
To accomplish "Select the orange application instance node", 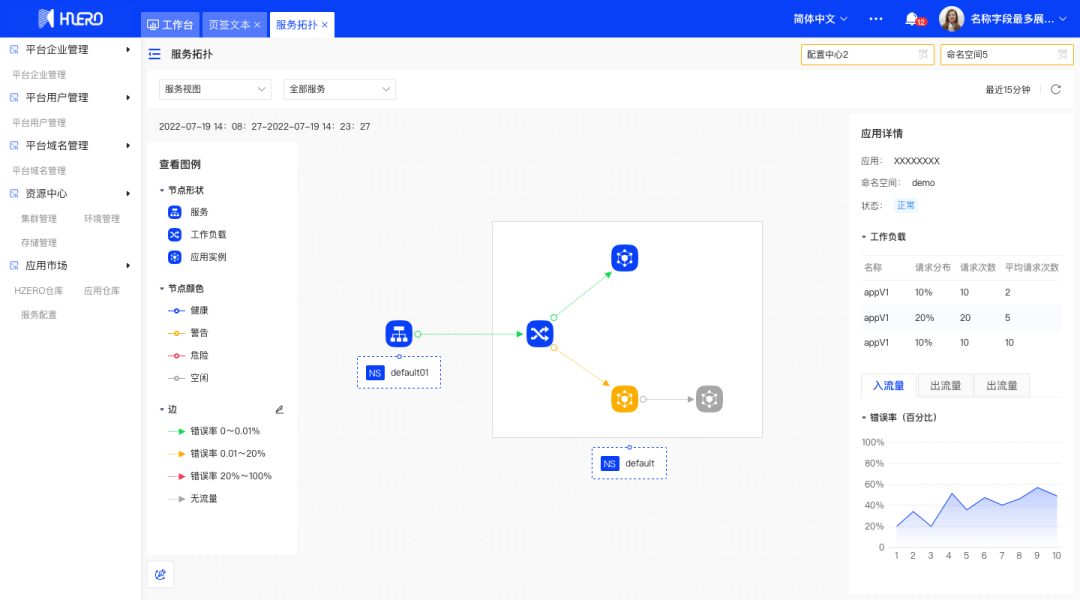I will point(625,399).
